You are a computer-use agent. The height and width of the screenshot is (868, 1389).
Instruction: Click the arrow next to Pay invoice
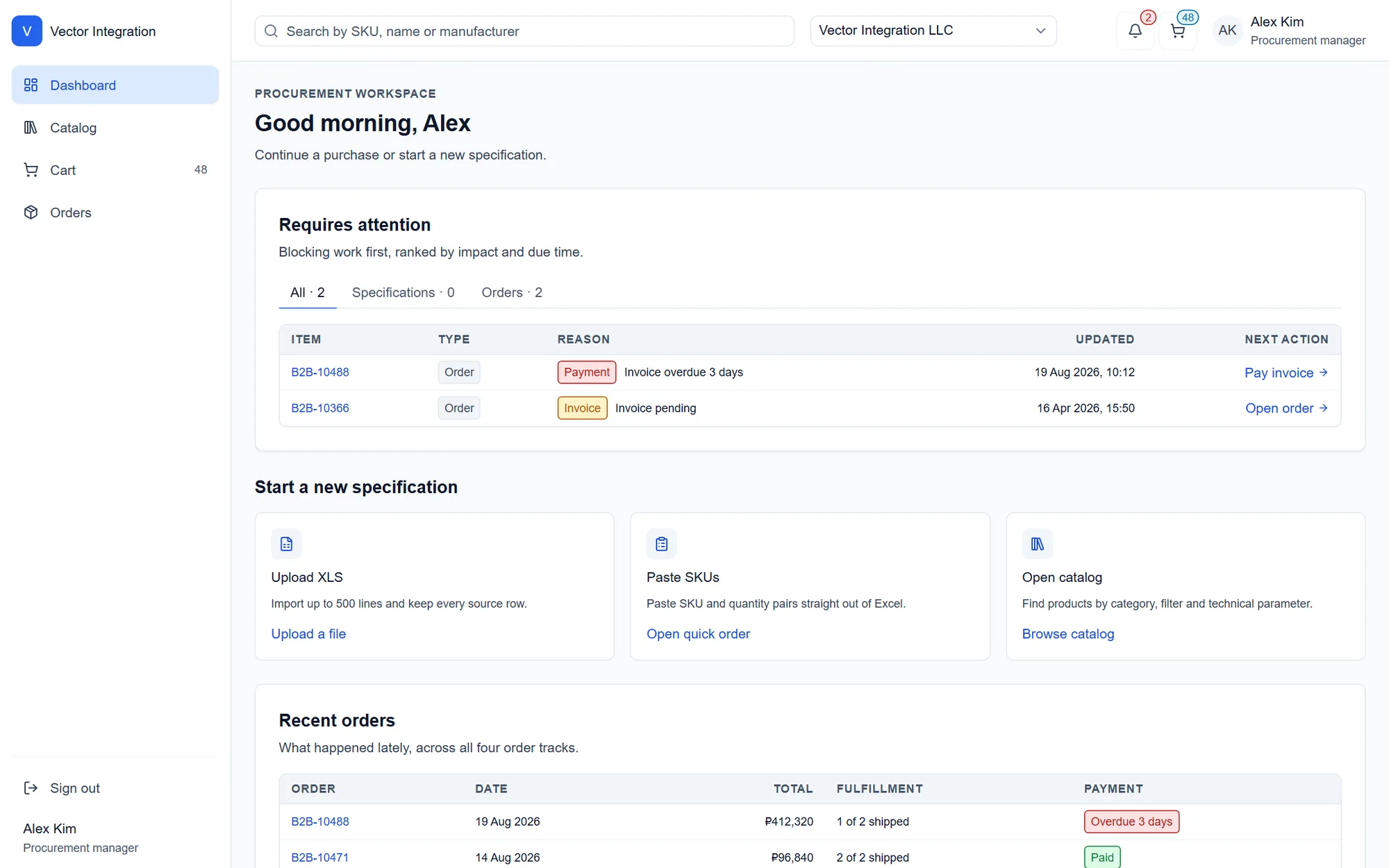click(1324, 372)
